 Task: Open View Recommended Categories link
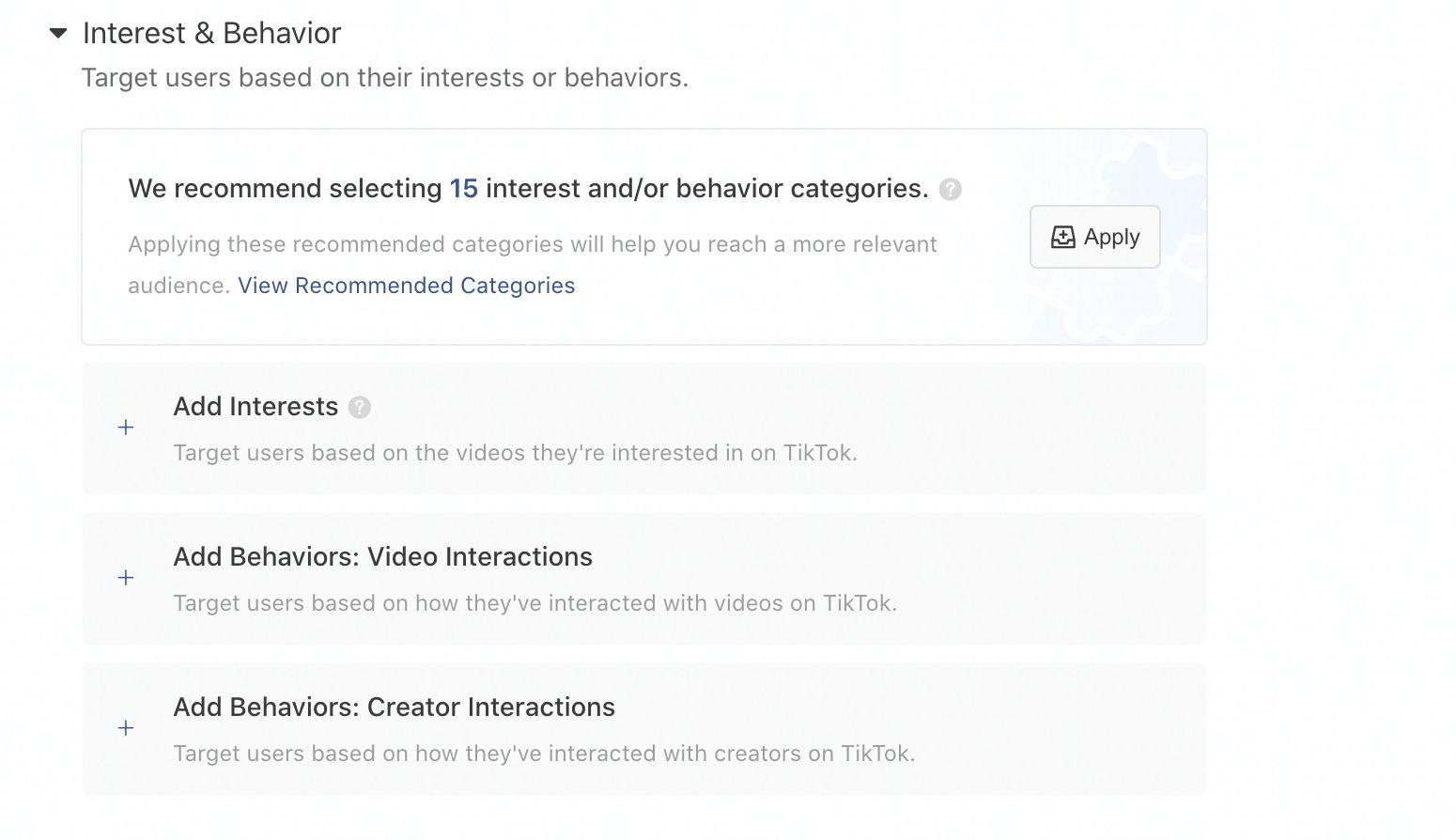pos(406,286)
